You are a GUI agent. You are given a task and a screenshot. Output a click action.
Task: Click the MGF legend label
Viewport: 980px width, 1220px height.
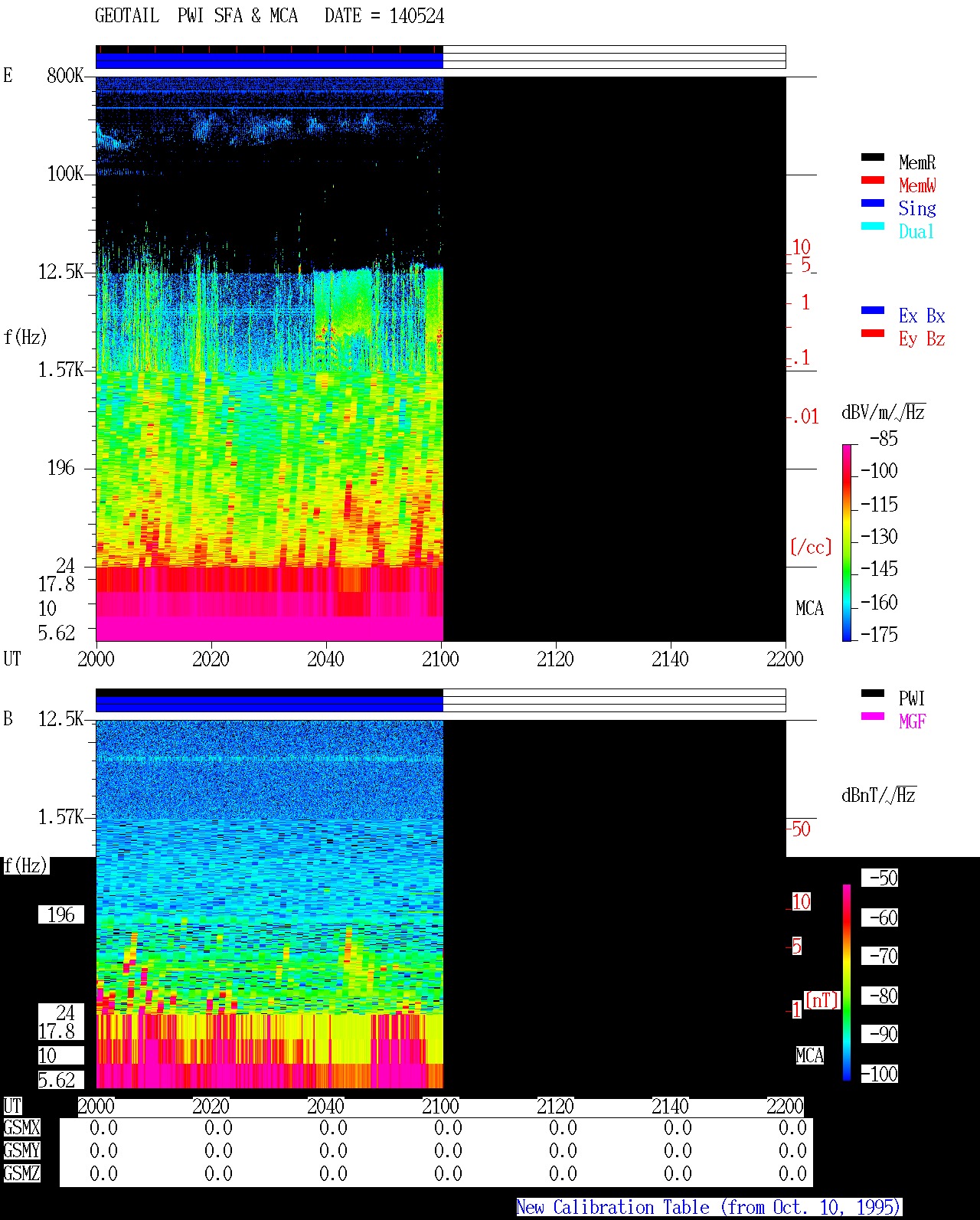(x=912, y=721)
